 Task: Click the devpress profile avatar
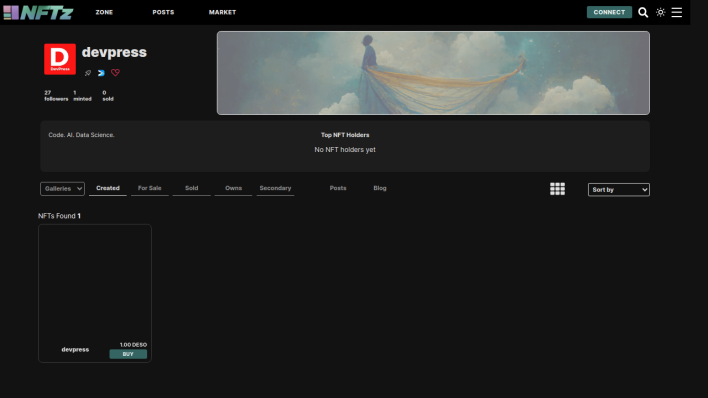coord(60,59)
